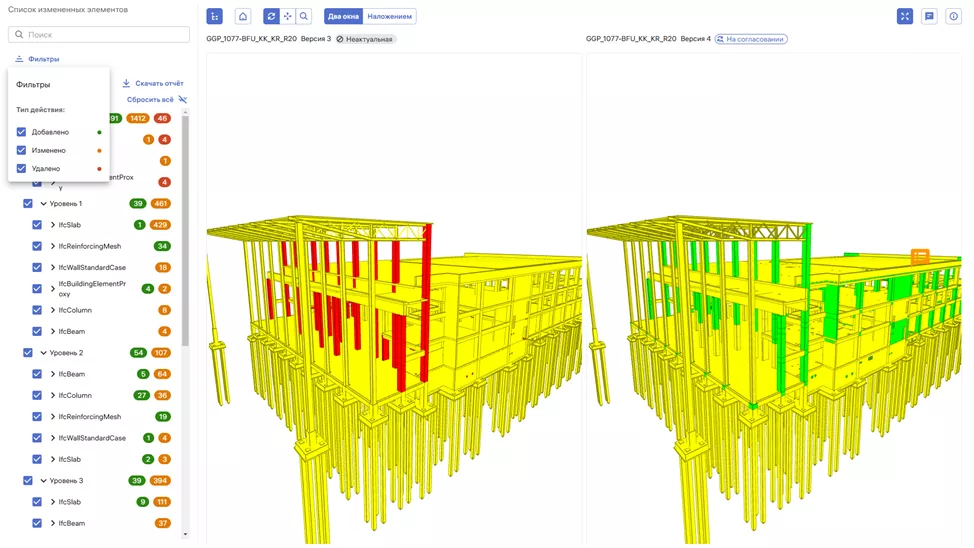
Task: Click the info icon at top right
Action: tap(953, 16)
